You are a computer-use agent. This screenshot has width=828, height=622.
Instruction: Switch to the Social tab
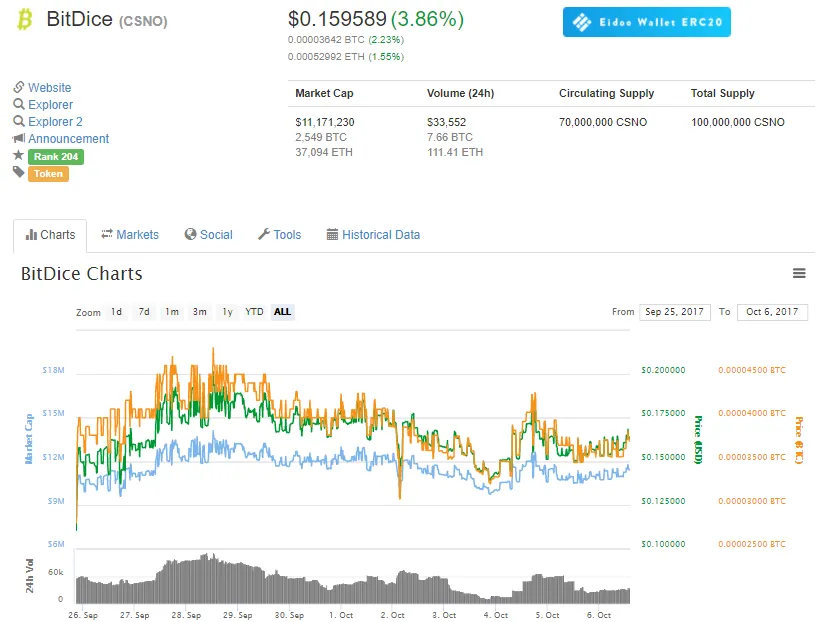click(x=209, y=234)
